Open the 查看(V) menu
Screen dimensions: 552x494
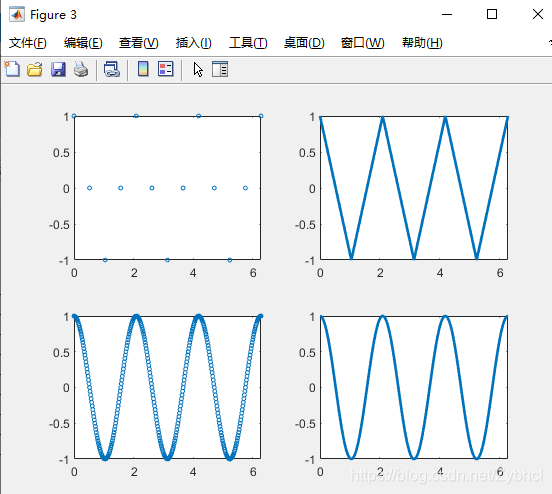click(x=139, y=43)
